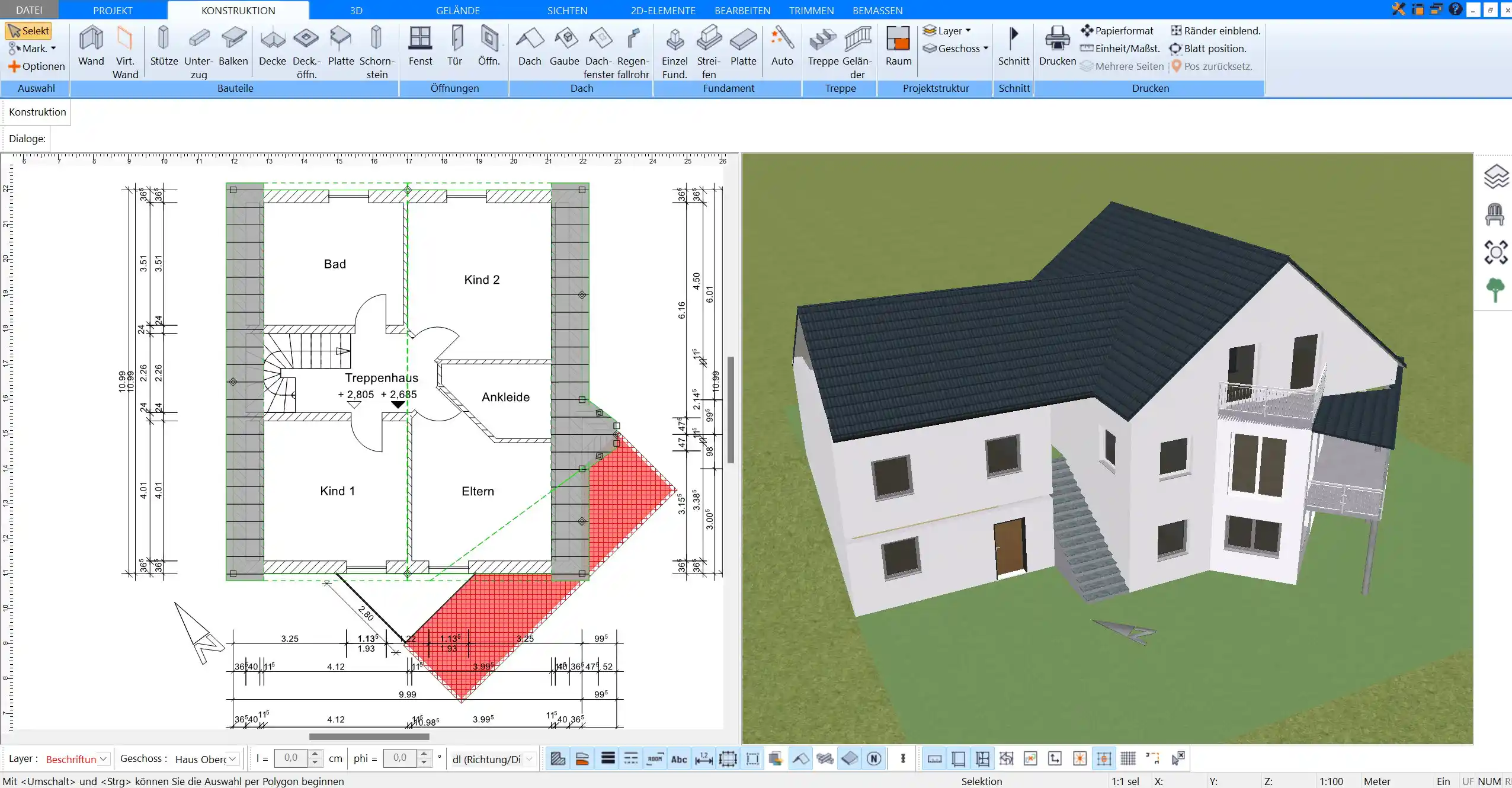Expand the Geschoss dropdown in ribbon
Screen dimensions: 1512x788
point(956,49)
